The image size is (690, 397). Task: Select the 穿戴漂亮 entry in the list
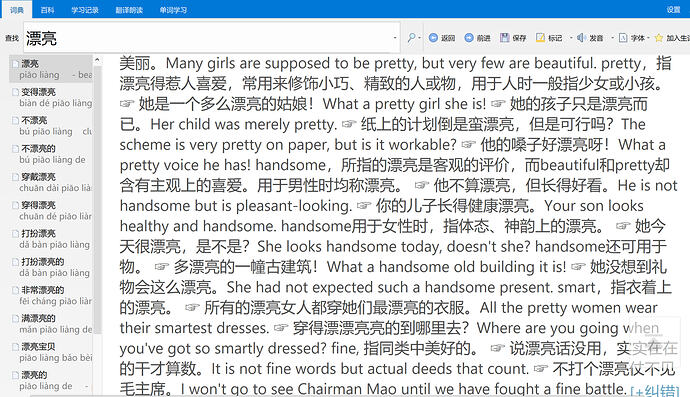51,182
